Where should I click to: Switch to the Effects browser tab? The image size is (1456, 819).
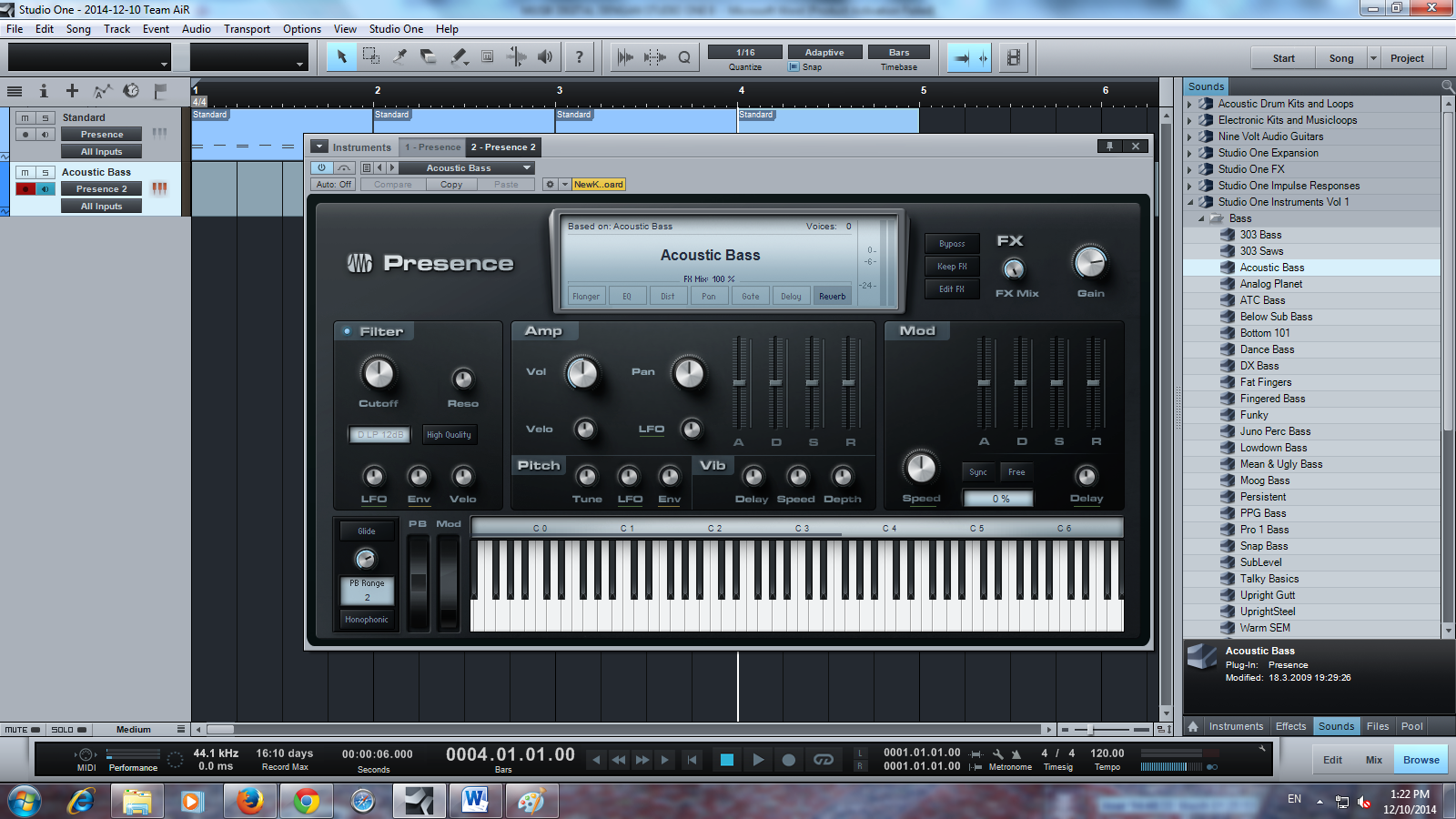pos(1290,726)
